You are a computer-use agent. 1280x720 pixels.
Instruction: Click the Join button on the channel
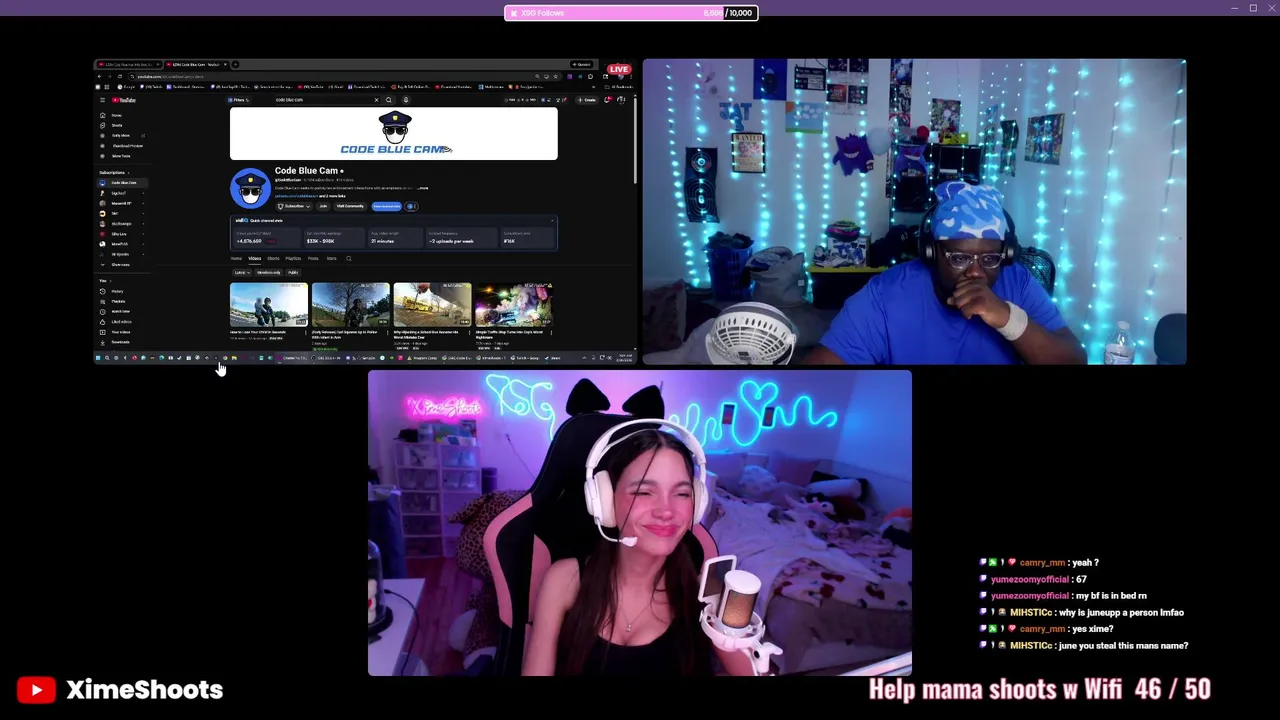point(323,206)
